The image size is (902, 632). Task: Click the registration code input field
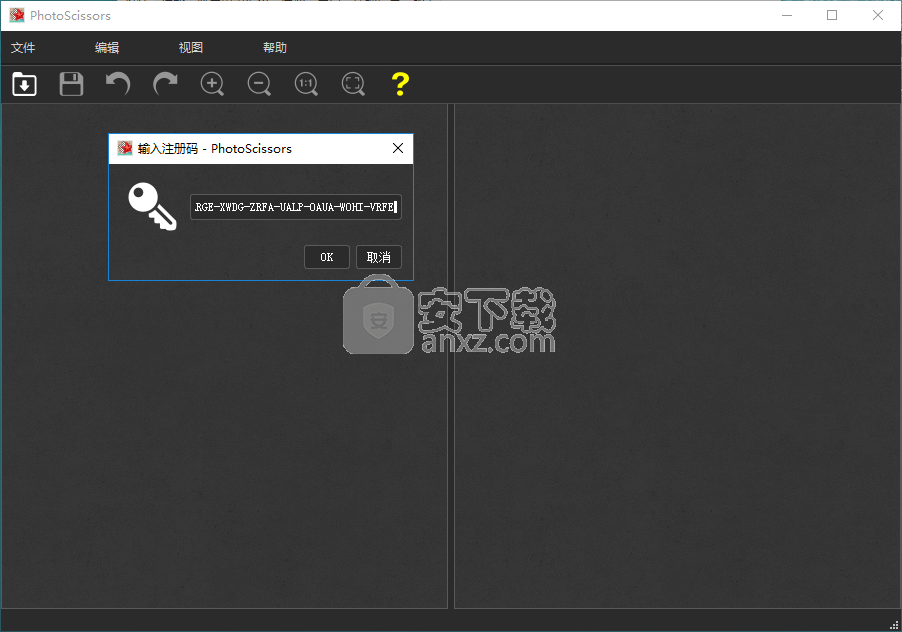[x=296, y=207]
